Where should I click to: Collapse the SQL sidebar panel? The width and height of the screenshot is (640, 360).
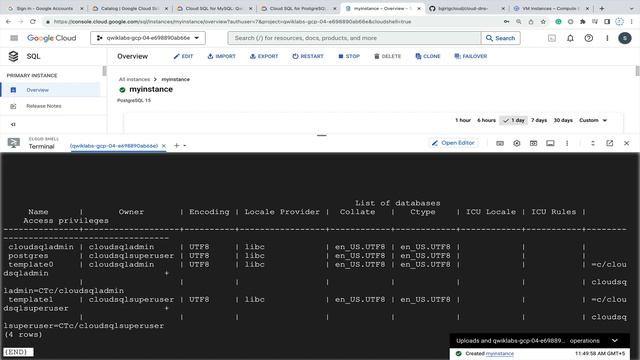(x=13, y=124)
